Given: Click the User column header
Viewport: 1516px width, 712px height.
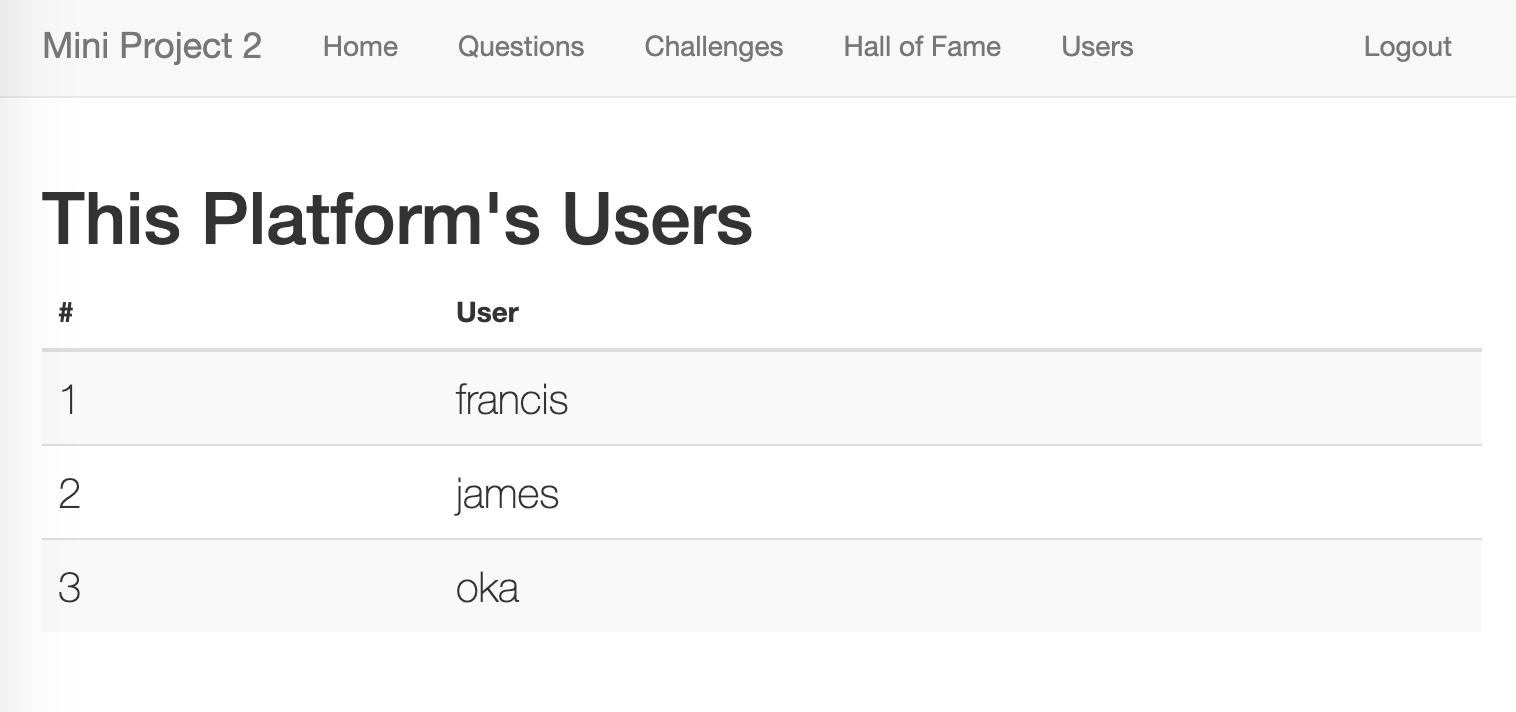Looking at the screenshot, I should 487,313.
